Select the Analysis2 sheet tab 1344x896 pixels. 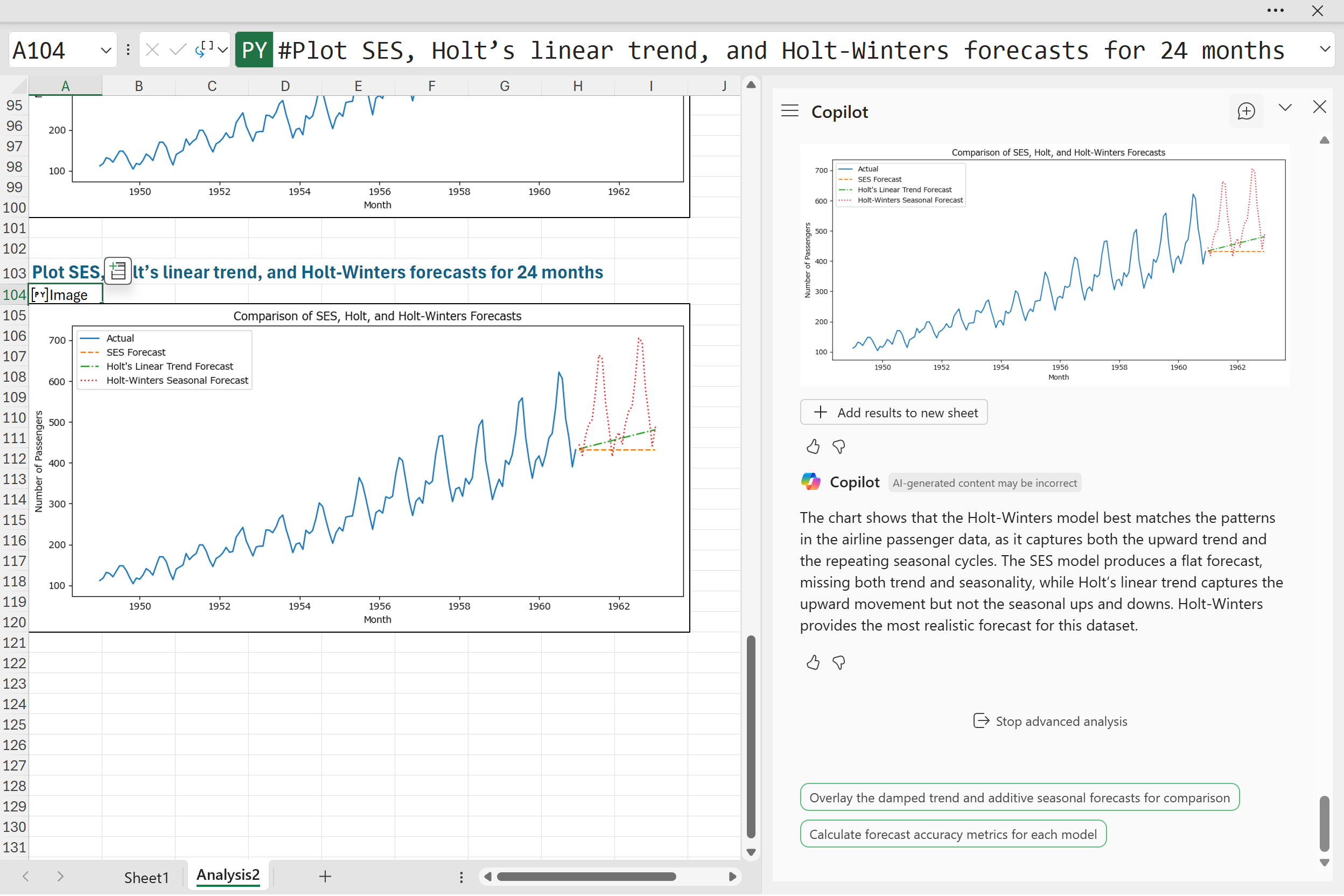click(x=227, y=876)
